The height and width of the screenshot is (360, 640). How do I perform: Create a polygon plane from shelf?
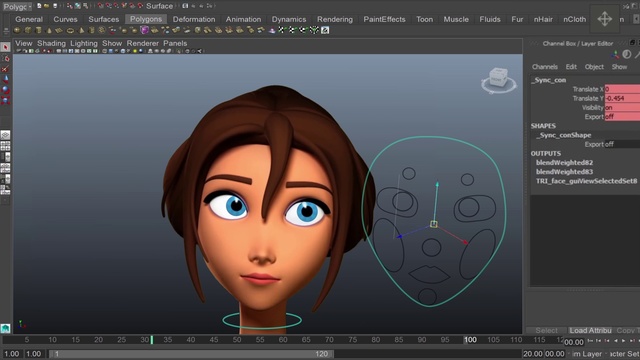[x=59, y=30]
